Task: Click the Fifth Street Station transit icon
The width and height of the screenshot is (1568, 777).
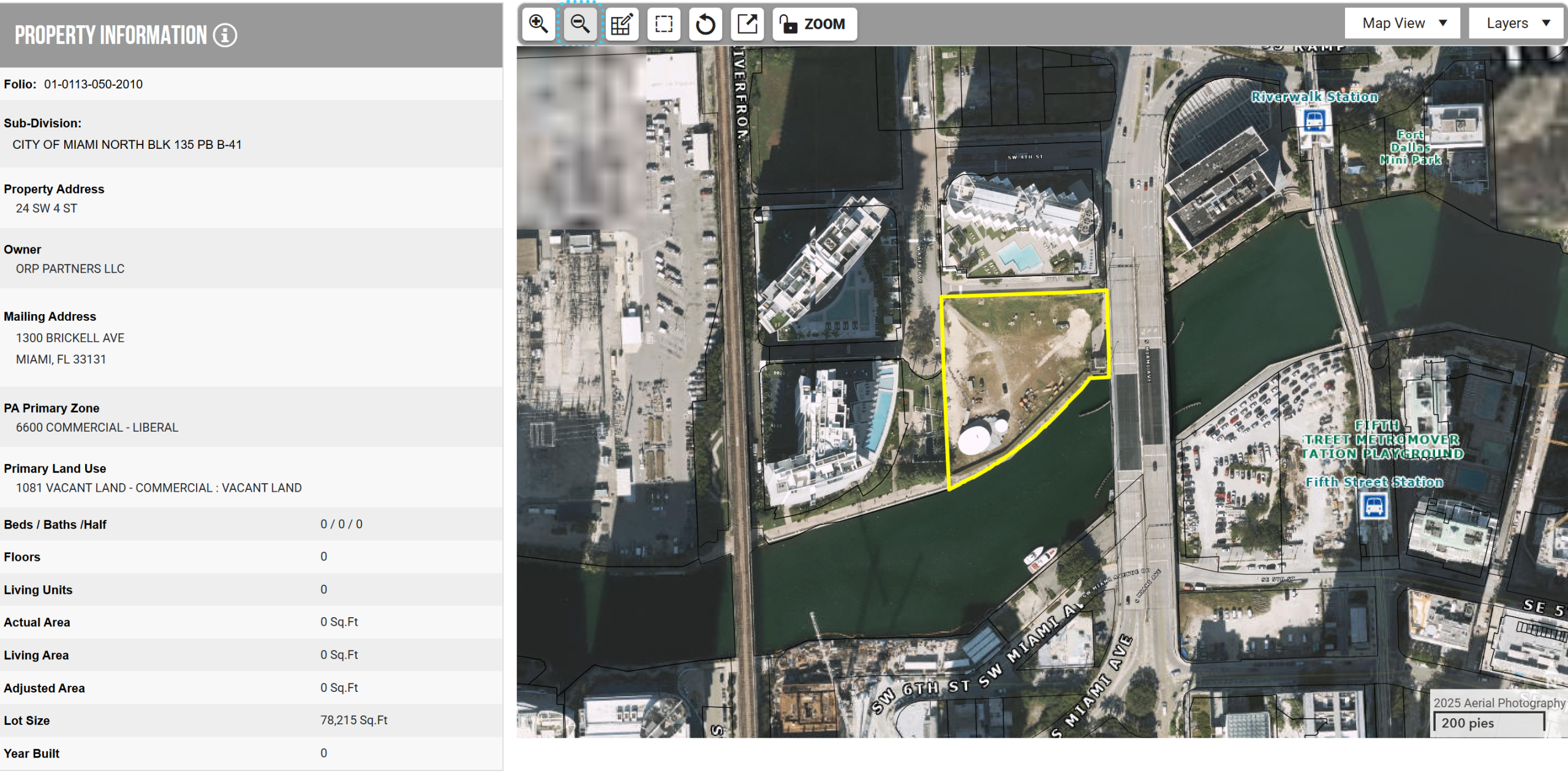Action: point(1374,506)
